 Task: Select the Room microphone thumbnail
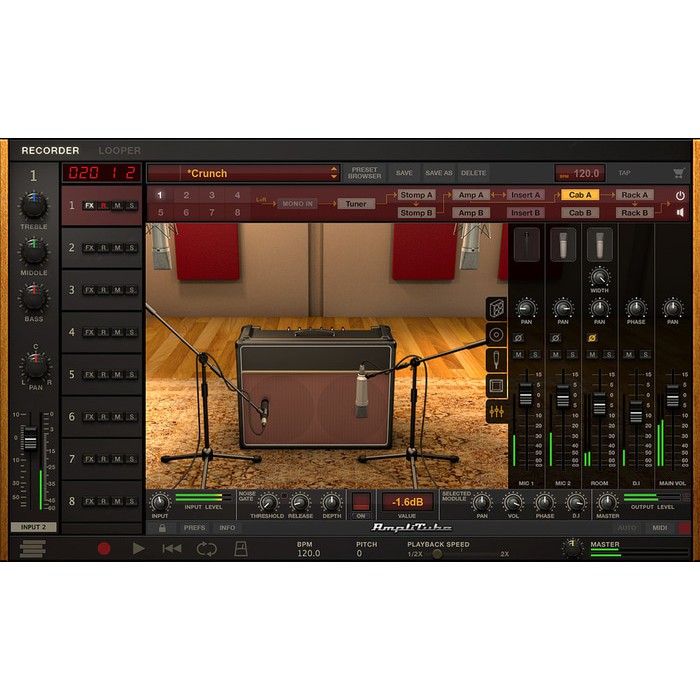coord(600,244)
